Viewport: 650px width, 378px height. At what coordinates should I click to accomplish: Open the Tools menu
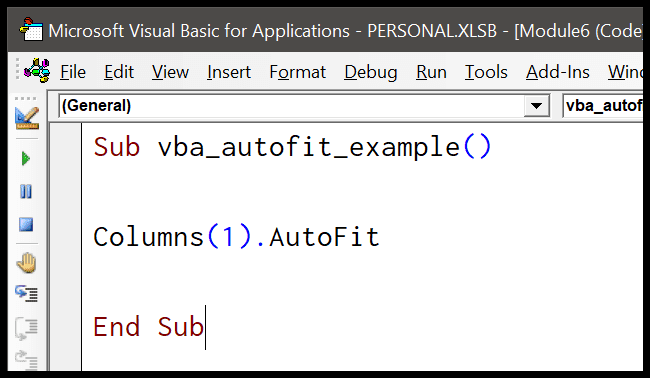coord(486,72)
